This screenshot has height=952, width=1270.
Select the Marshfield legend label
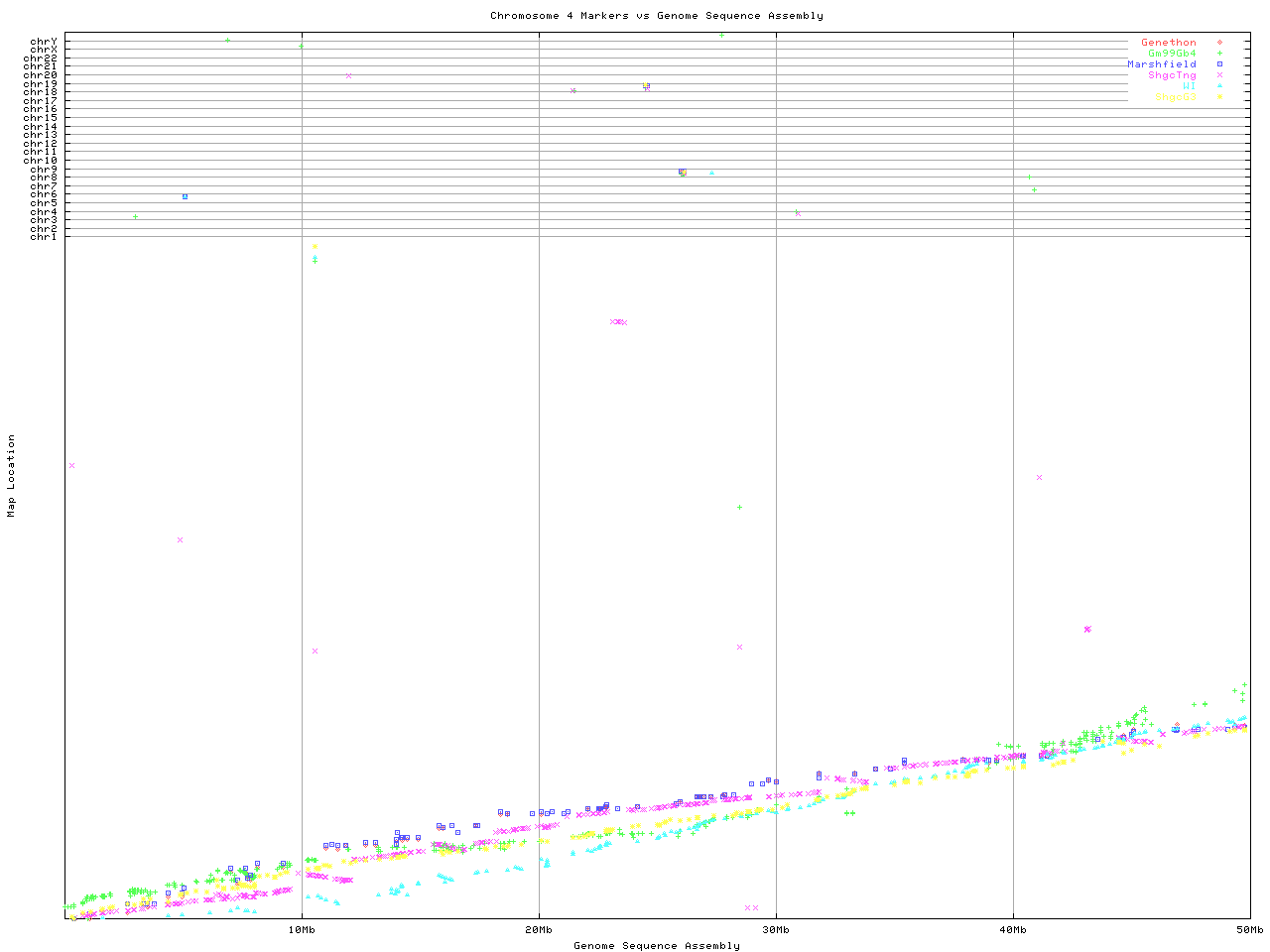click(x=1161, y=64)
